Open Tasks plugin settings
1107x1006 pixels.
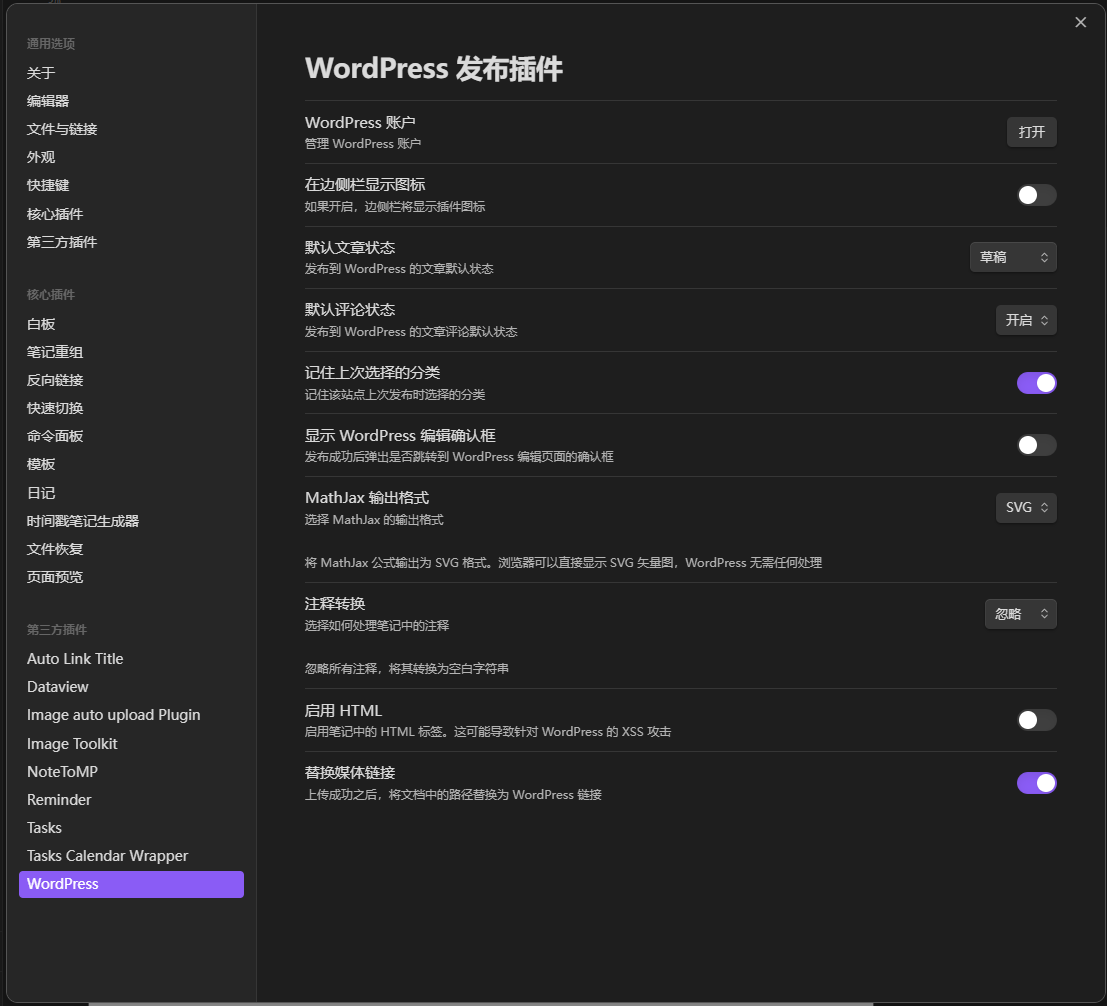[131, 828]
